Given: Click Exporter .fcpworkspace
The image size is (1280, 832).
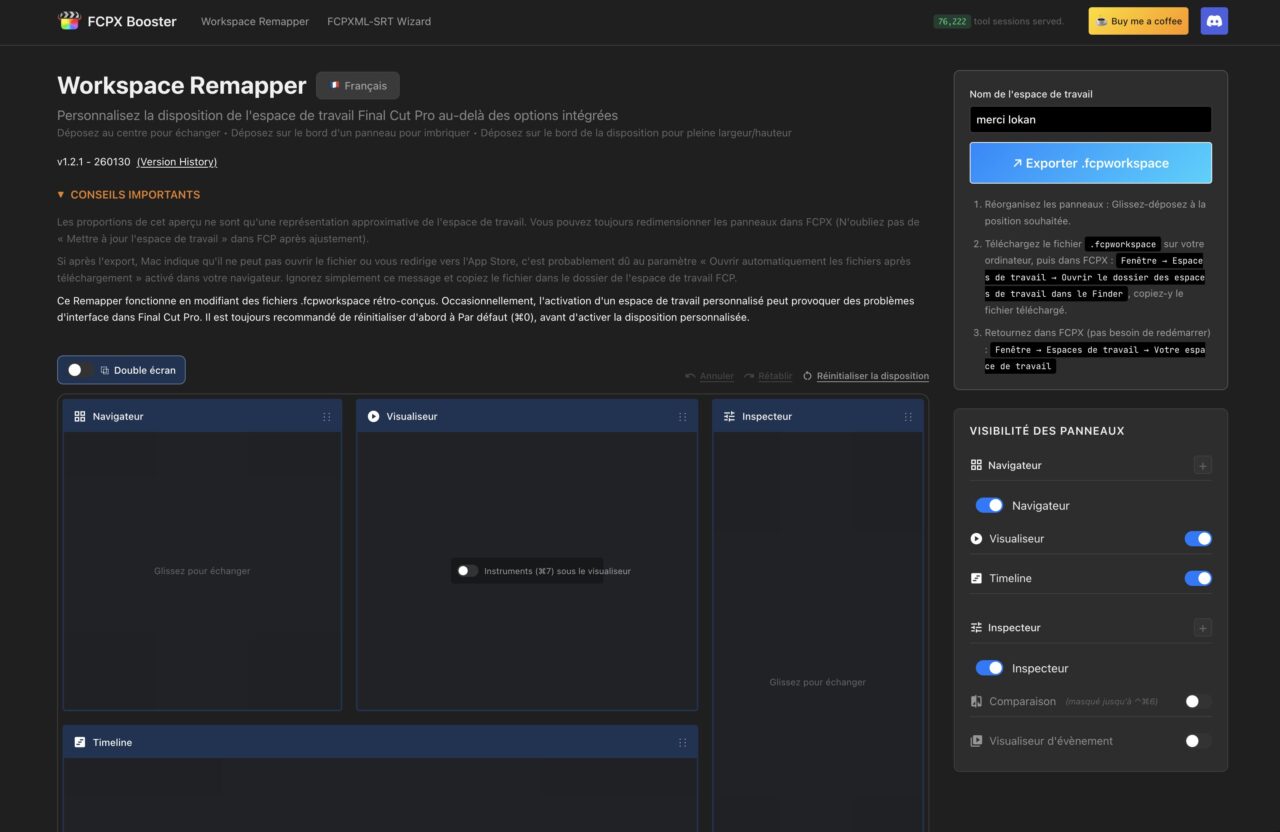Looking at the screenshot, I should coord(1090,162).
